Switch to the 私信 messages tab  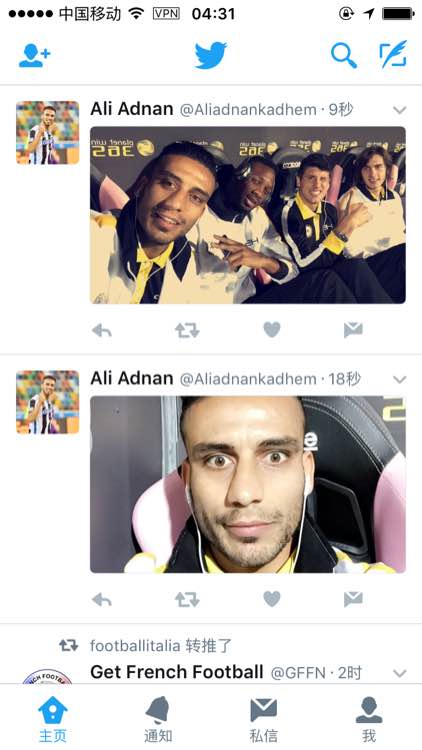pos(263,719)
